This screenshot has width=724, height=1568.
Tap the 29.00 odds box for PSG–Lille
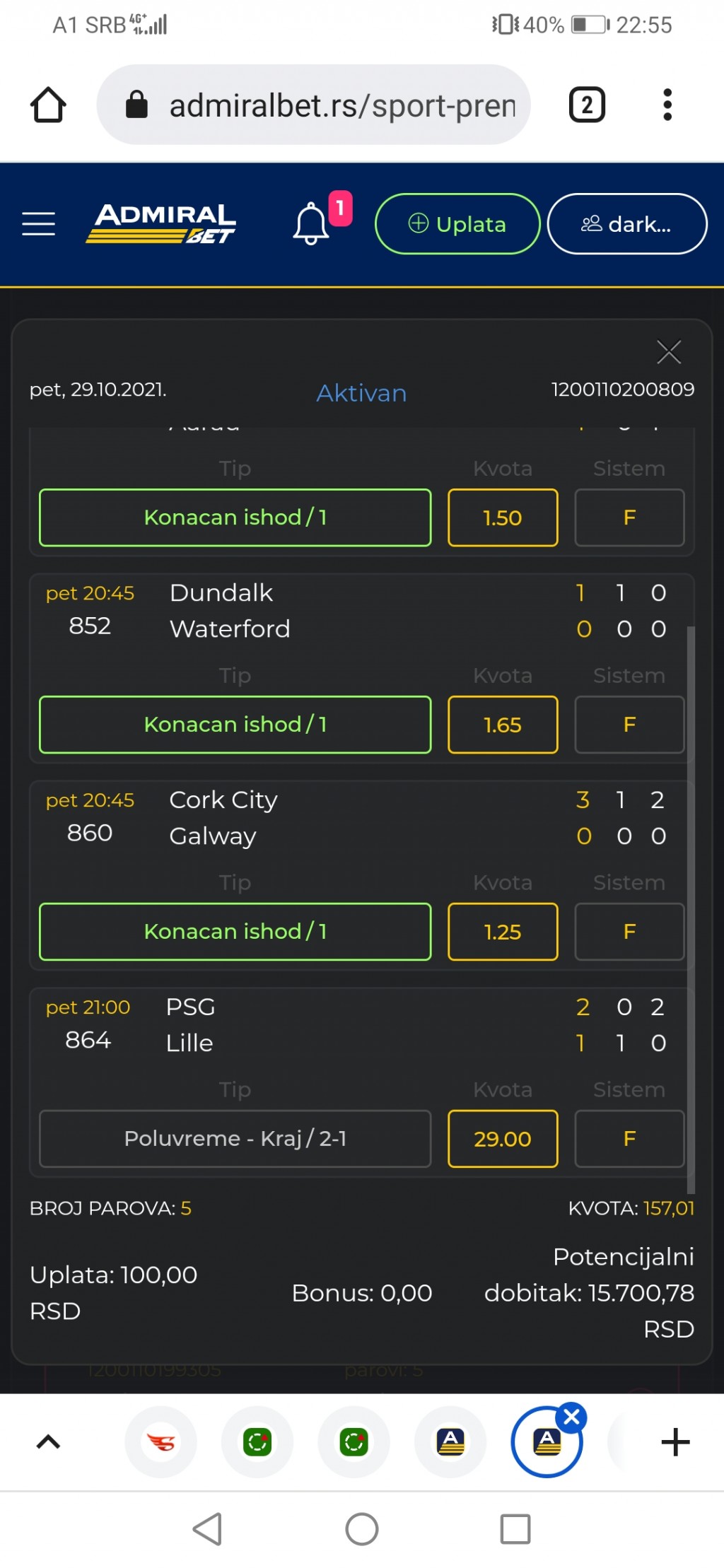[503, 1139]
